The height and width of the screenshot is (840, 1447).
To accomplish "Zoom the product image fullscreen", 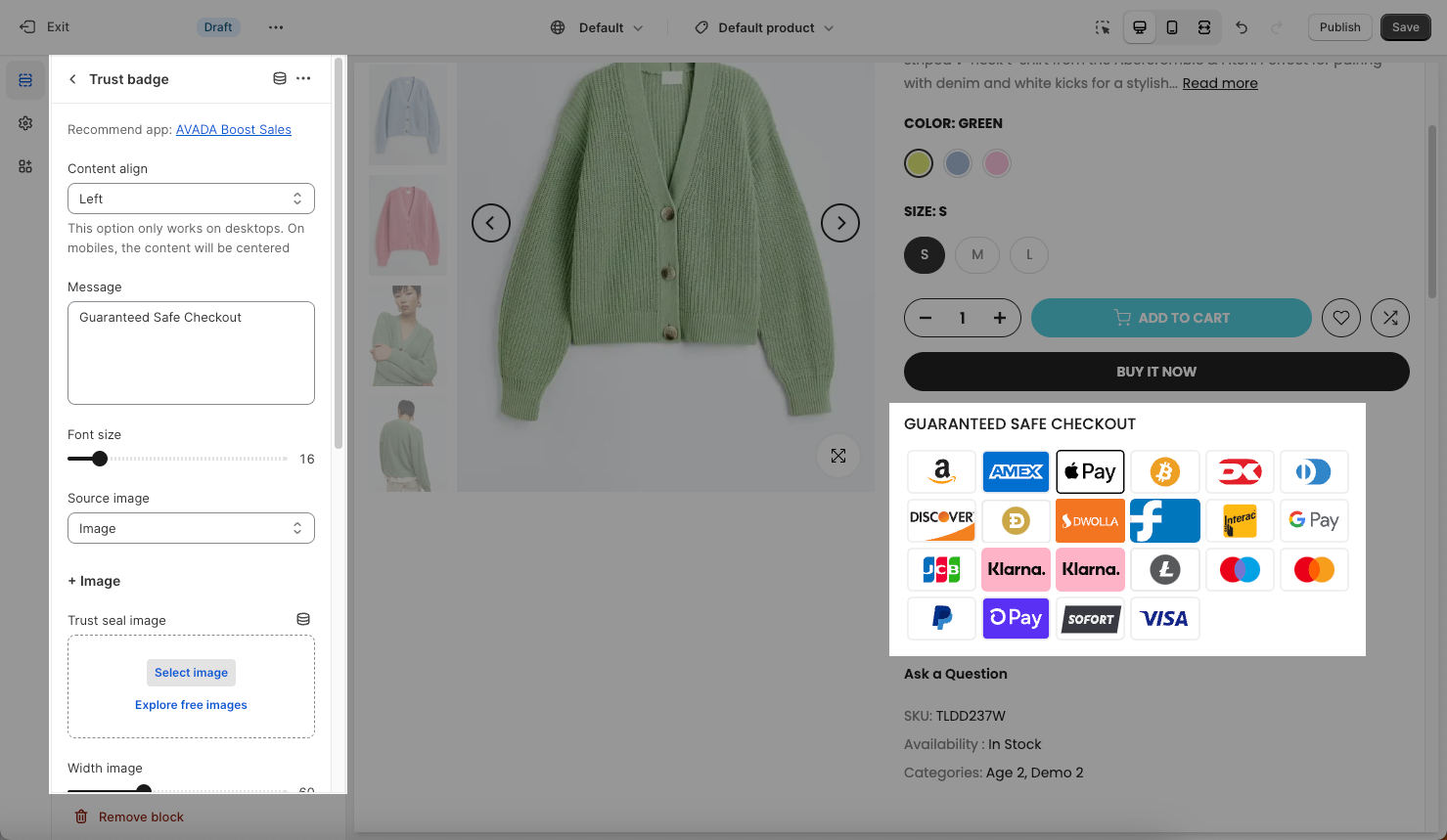I will tap(838, 456).
